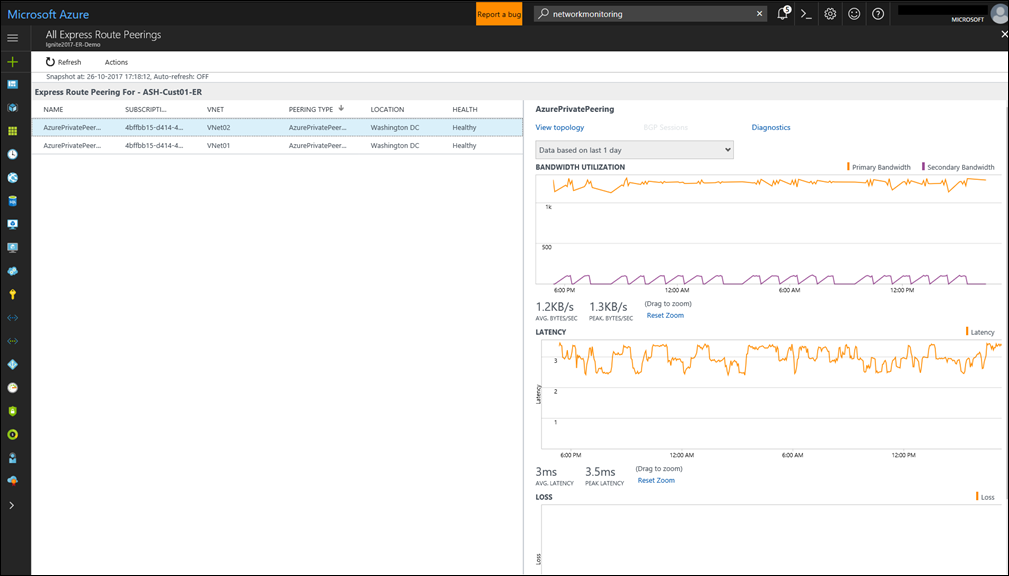
Task: Open portal settings gear icon
Action: click(830, 14)
